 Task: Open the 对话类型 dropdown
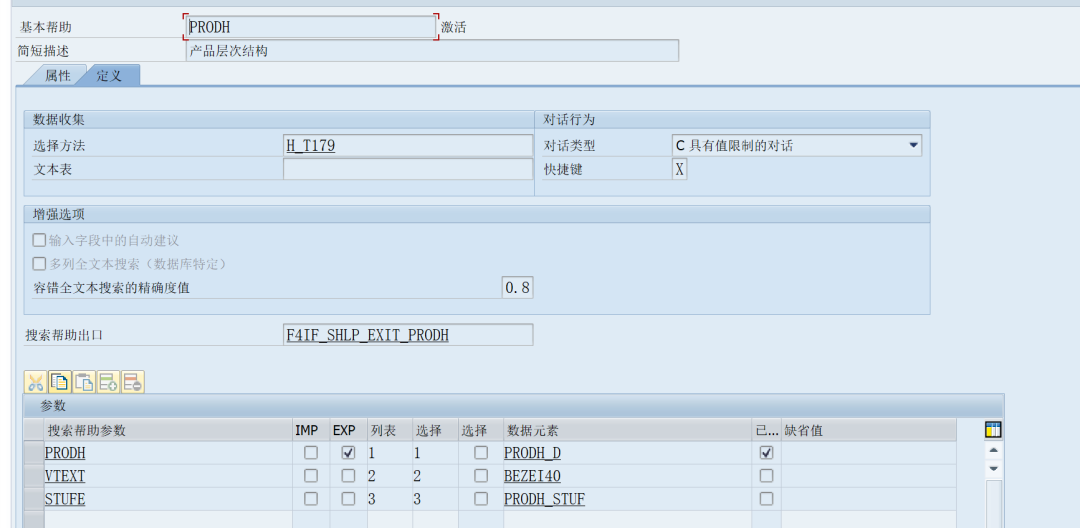click(x=913, y=145)
